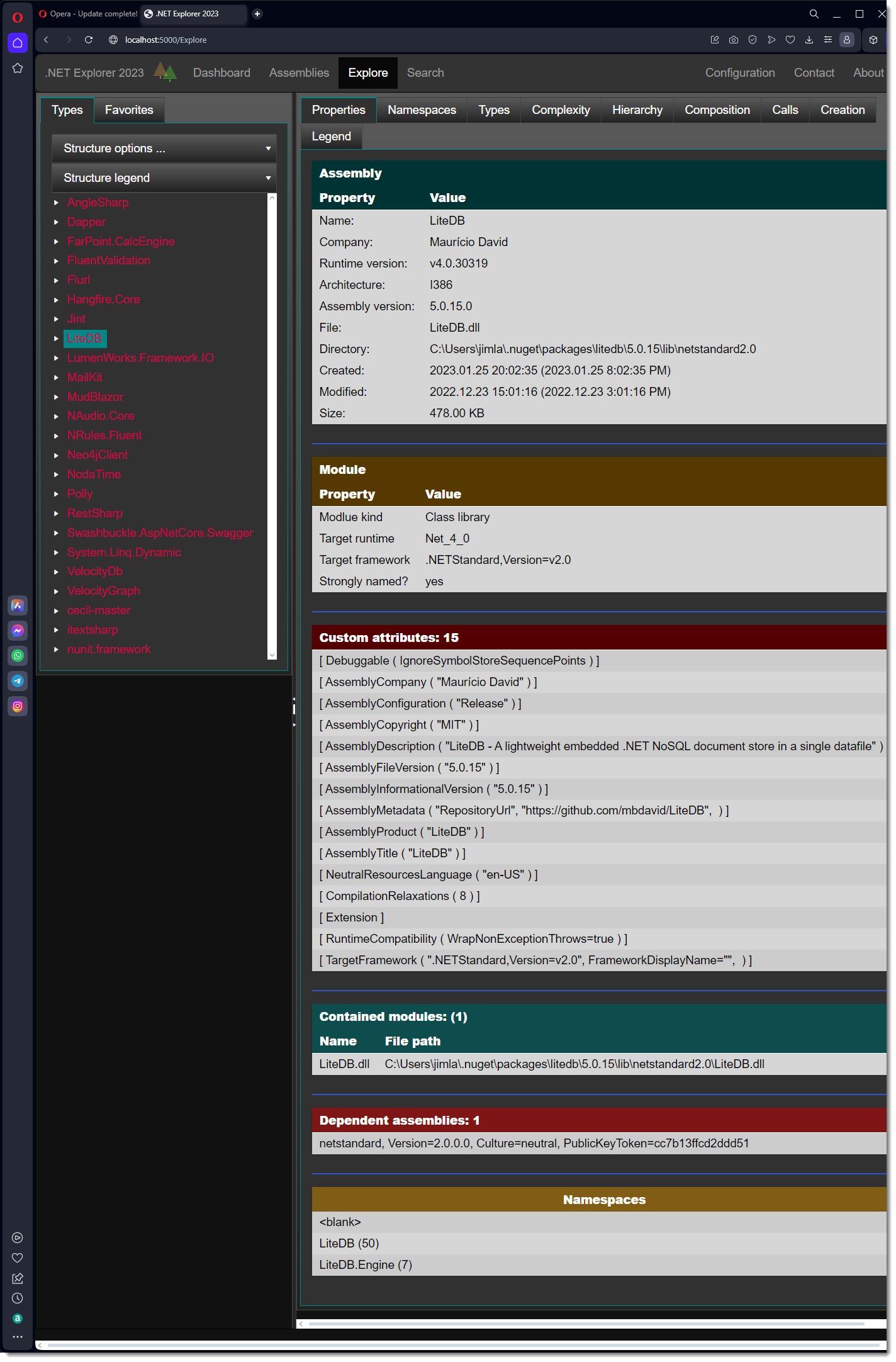Open the About page
896x1362 pixels.
click(x=868, y=73)
